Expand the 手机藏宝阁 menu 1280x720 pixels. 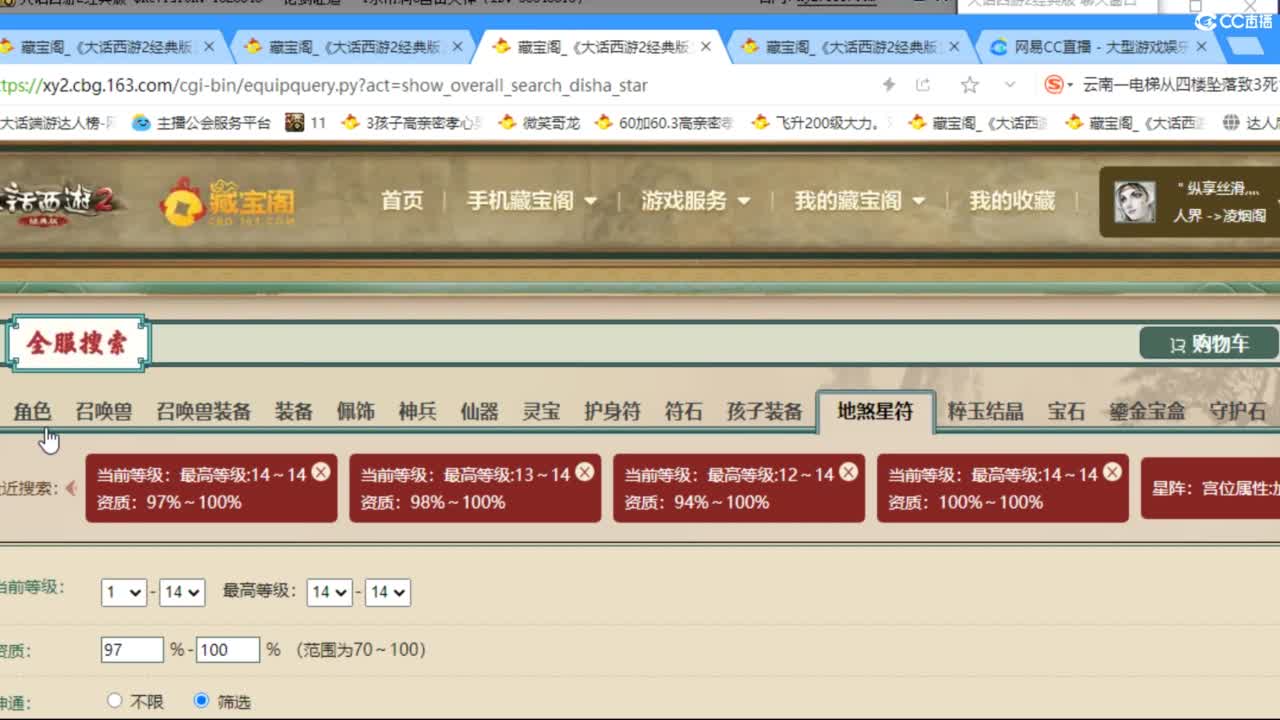532,201
